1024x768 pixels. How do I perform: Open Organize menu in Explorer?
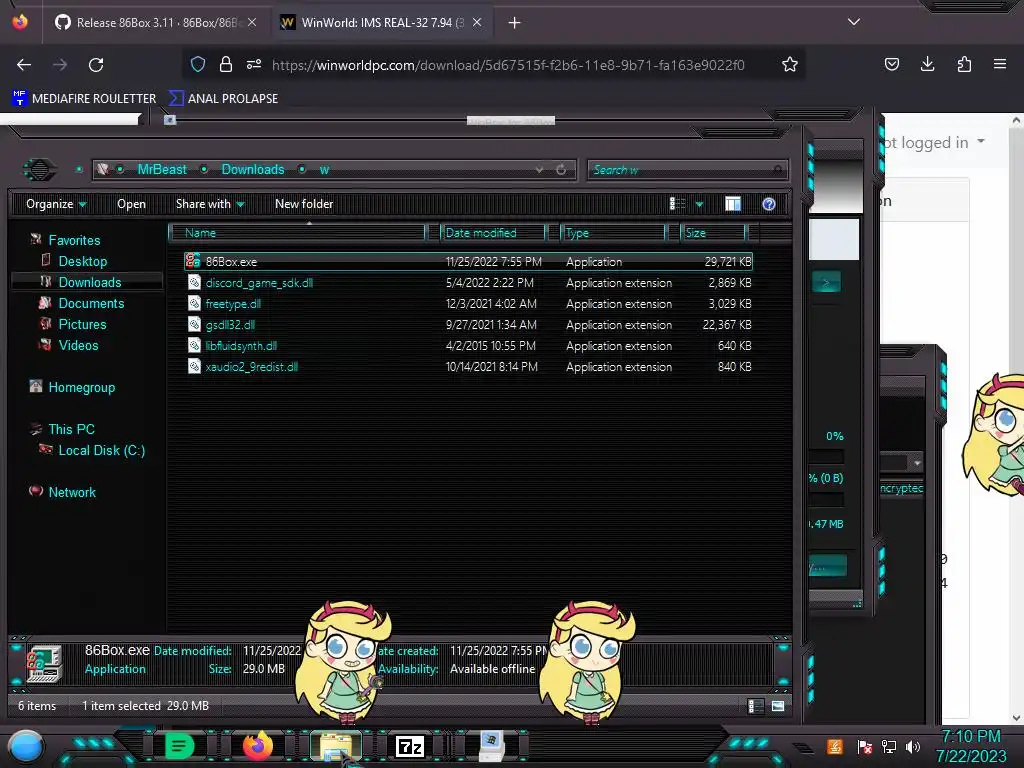pos(56,204)
